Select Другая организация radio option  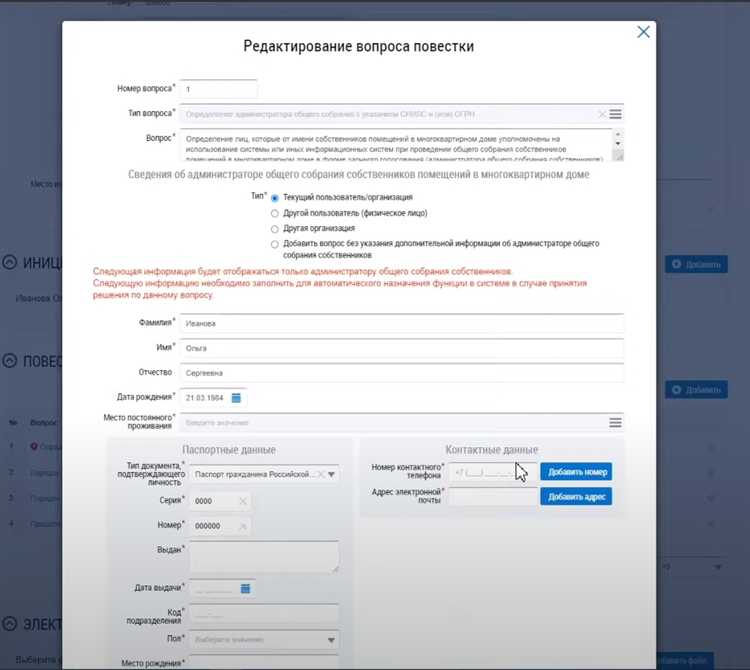tap(275, 229)
